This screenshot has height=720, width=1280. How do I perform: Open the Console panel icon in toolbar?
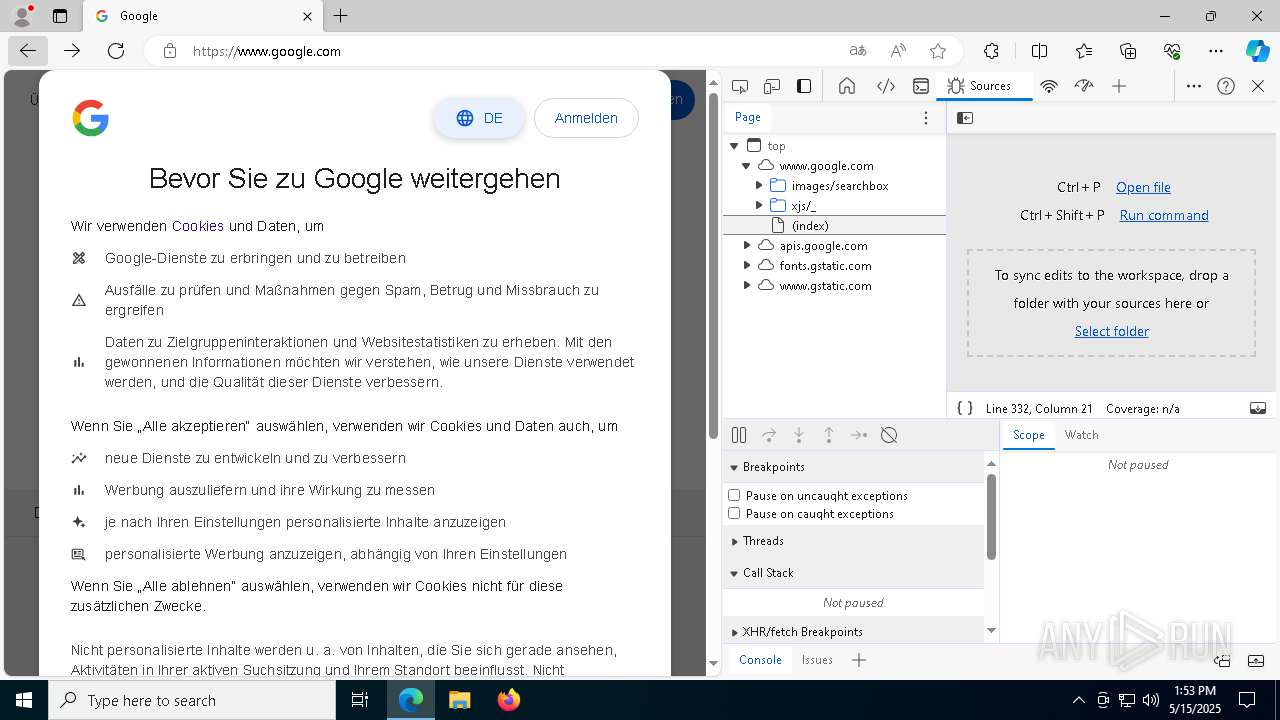921,86
